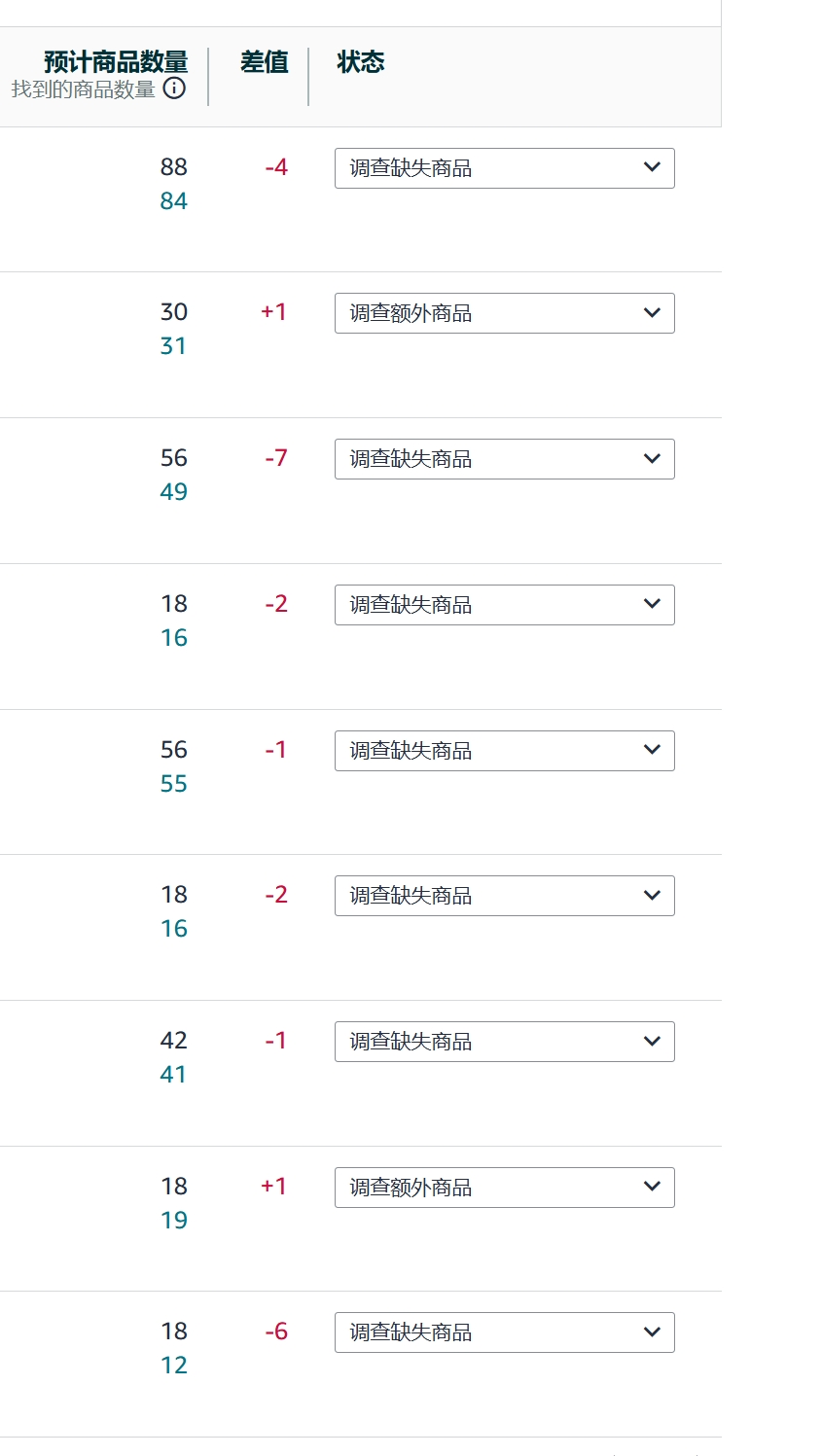Click the -6 difference value
822x1456 pixels.
pos(276,1332)
